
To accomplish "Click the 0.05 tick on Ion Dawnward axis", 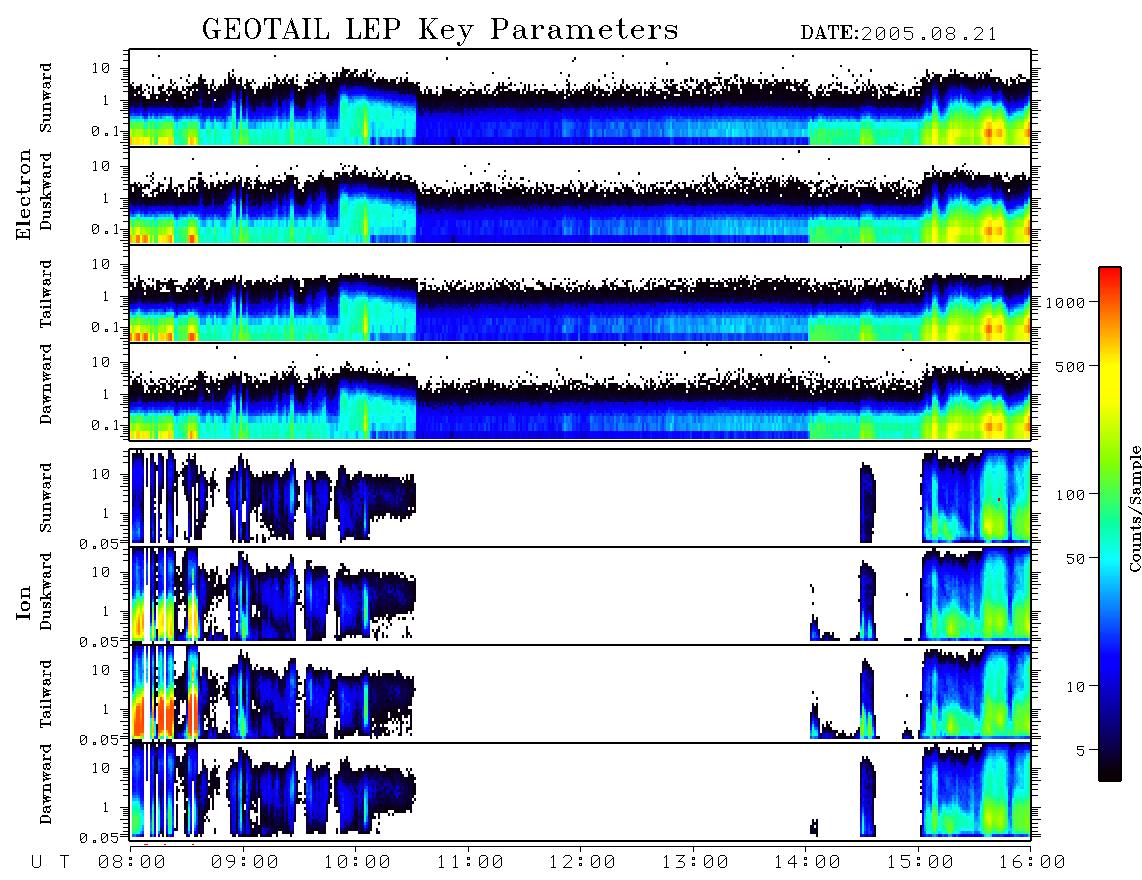I will click(98, 838).
